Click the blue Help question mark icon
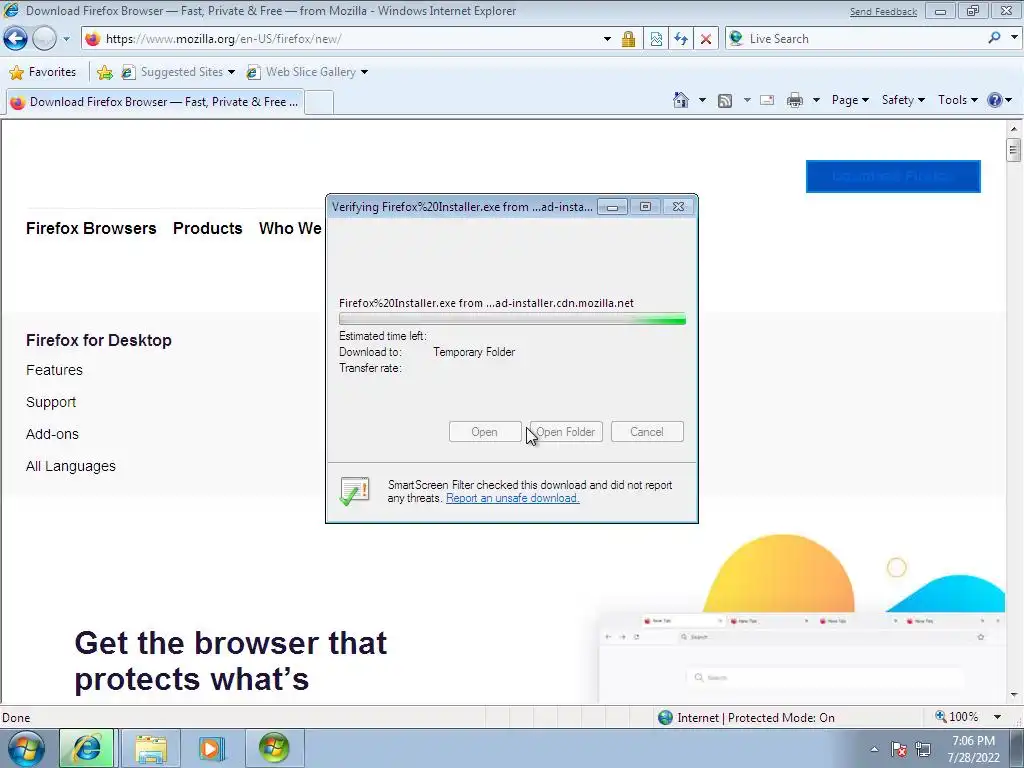 click(x=995, y=100)
